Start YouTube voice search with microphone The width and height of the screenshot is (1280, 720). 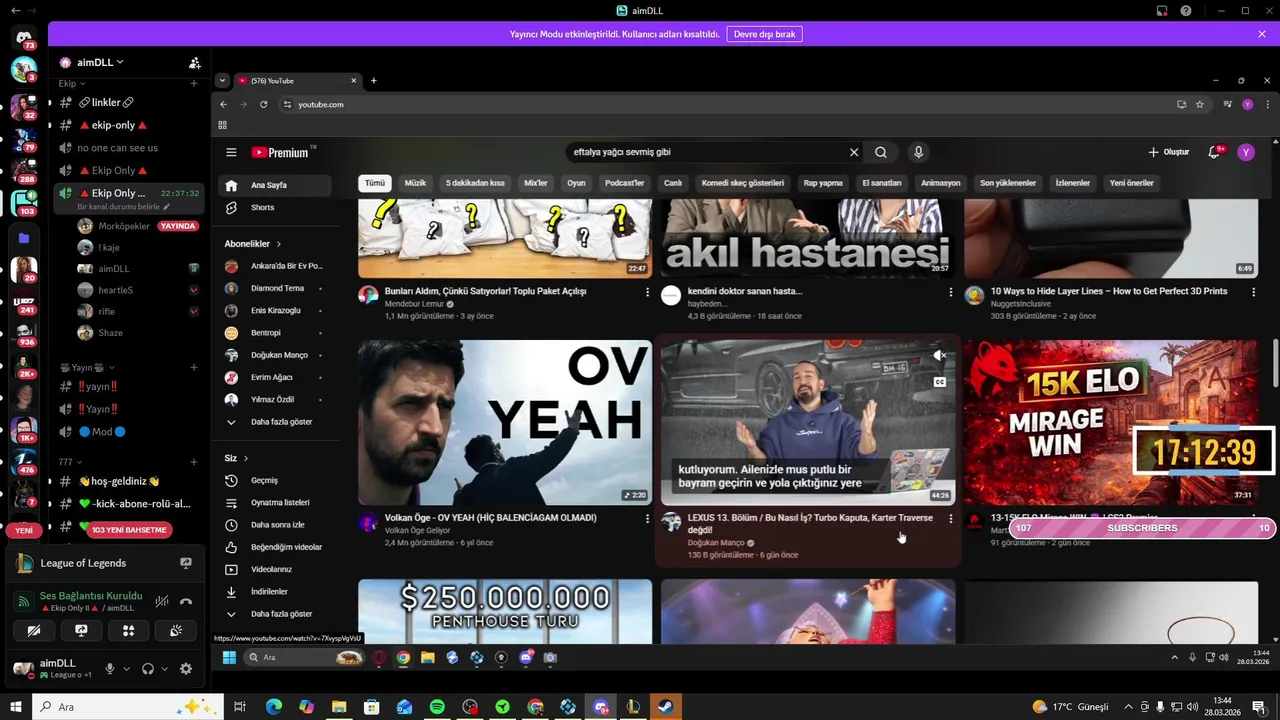pos(918,152)
